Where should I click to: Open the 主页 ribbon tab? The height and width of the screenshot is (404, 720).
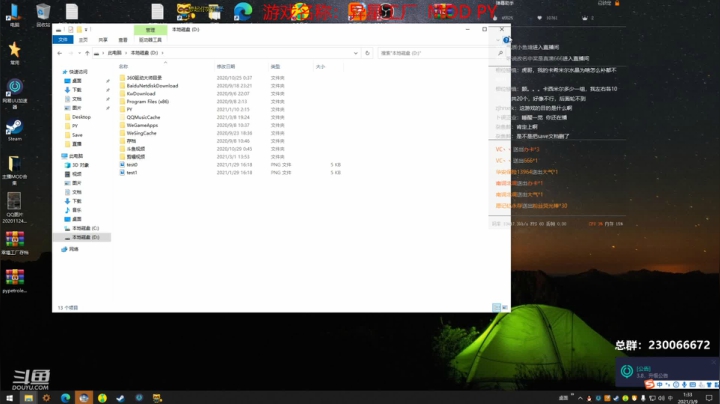click(x=83, y=40)
